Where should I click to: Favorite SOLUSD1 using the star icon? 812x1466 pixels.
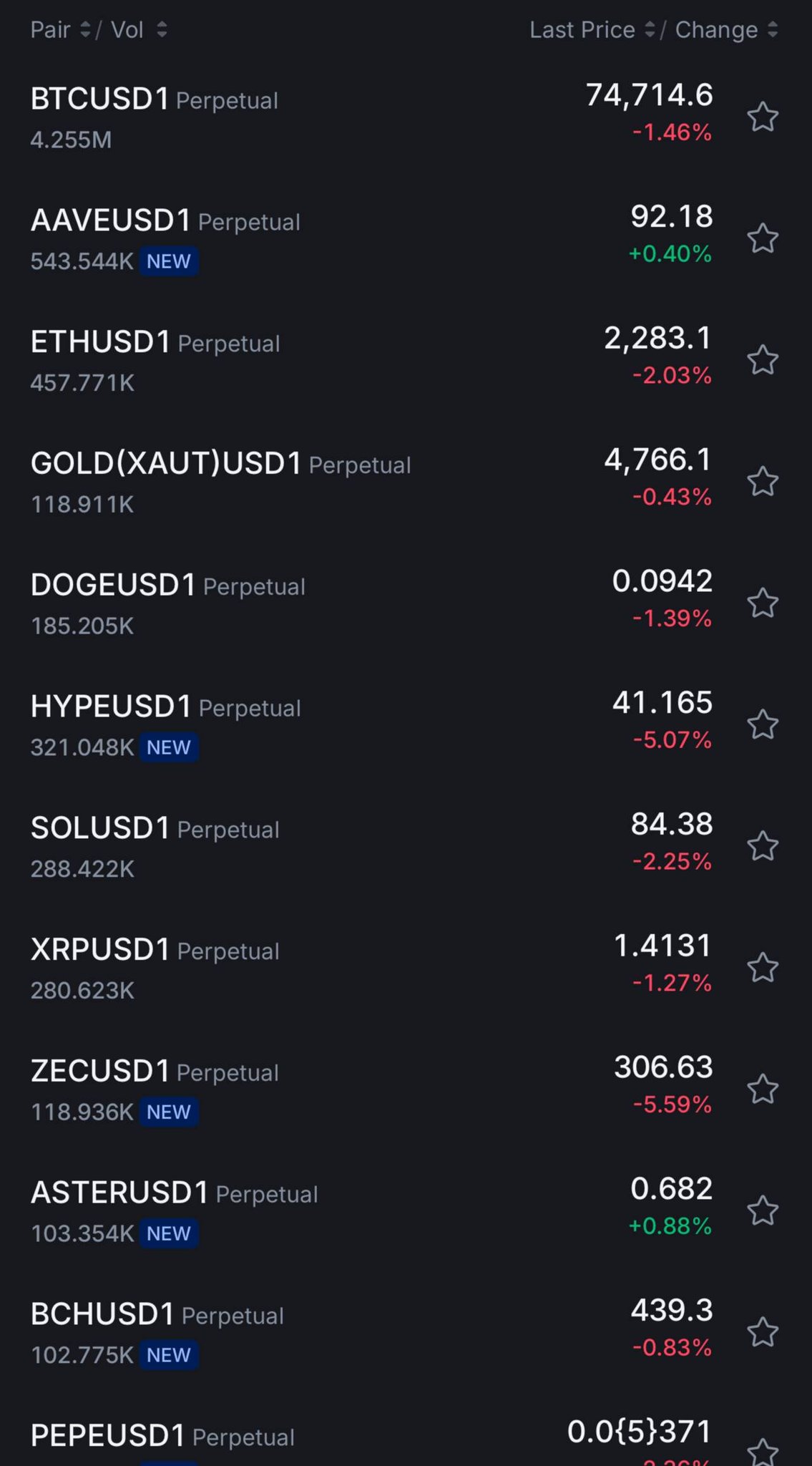[763, 846]
